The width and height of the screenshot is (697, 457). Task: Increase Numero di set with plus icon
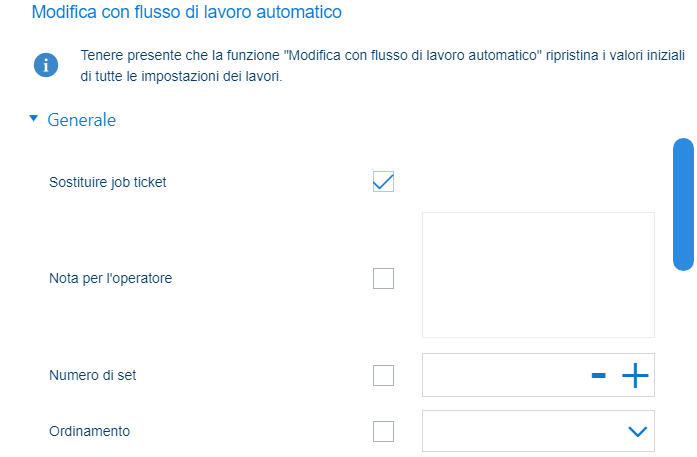click(x=635, y=376)
